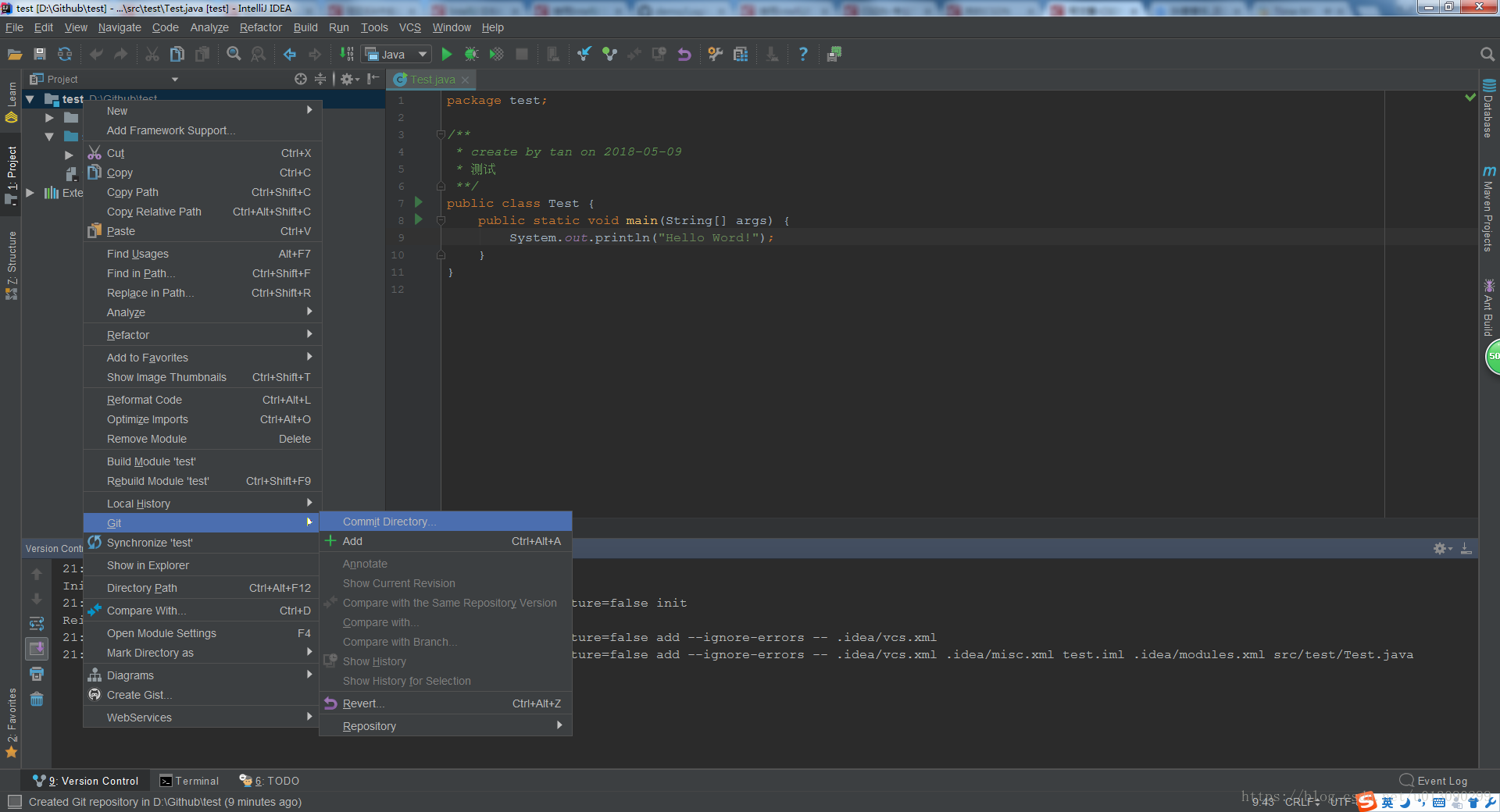1500x812 pixels.
Task: Choose Add in the Git submenu
Action: [446, 541]
